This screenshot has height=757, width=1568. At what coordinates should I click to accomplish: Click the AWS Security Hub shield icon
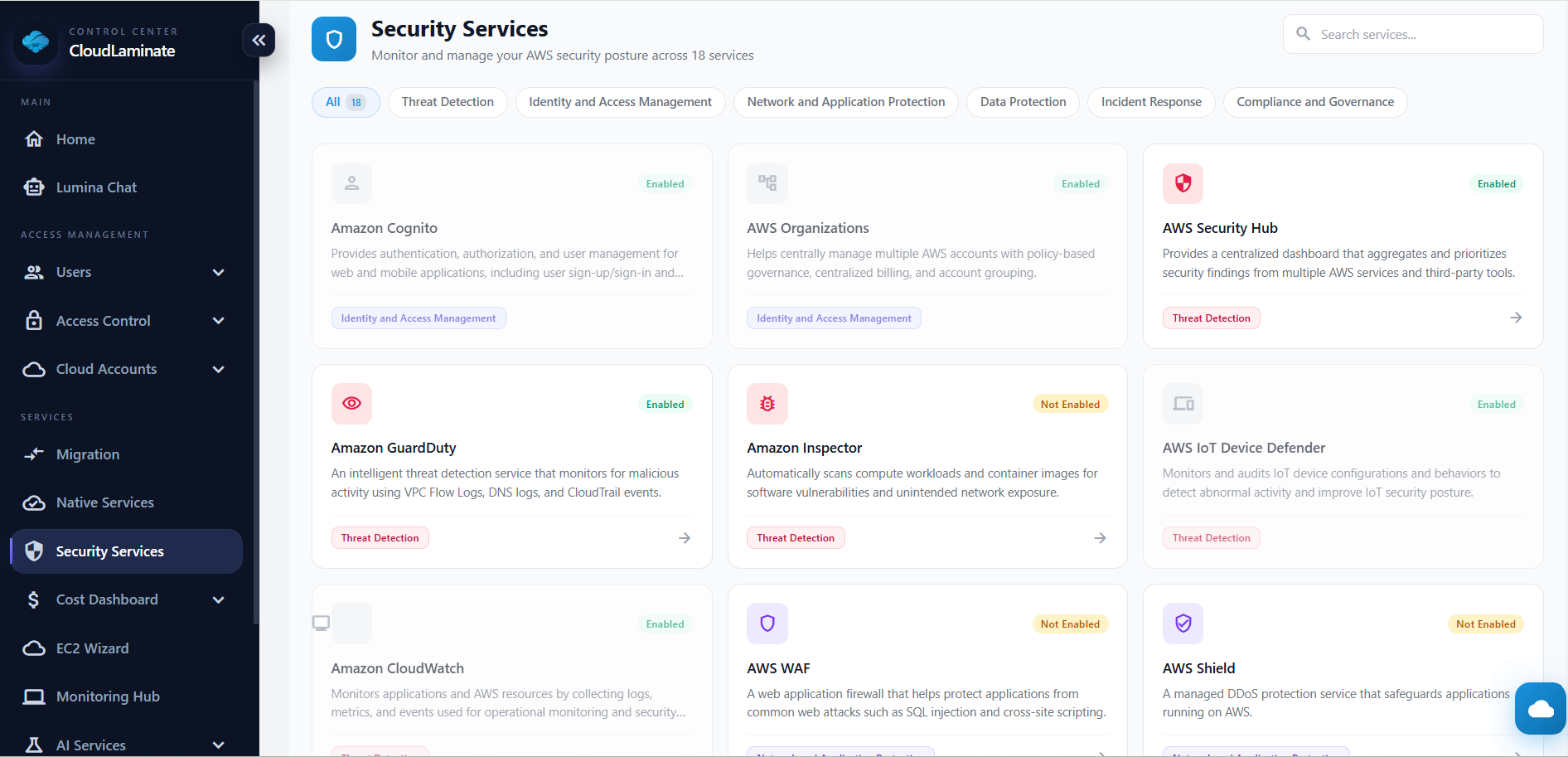(1183, 183)
